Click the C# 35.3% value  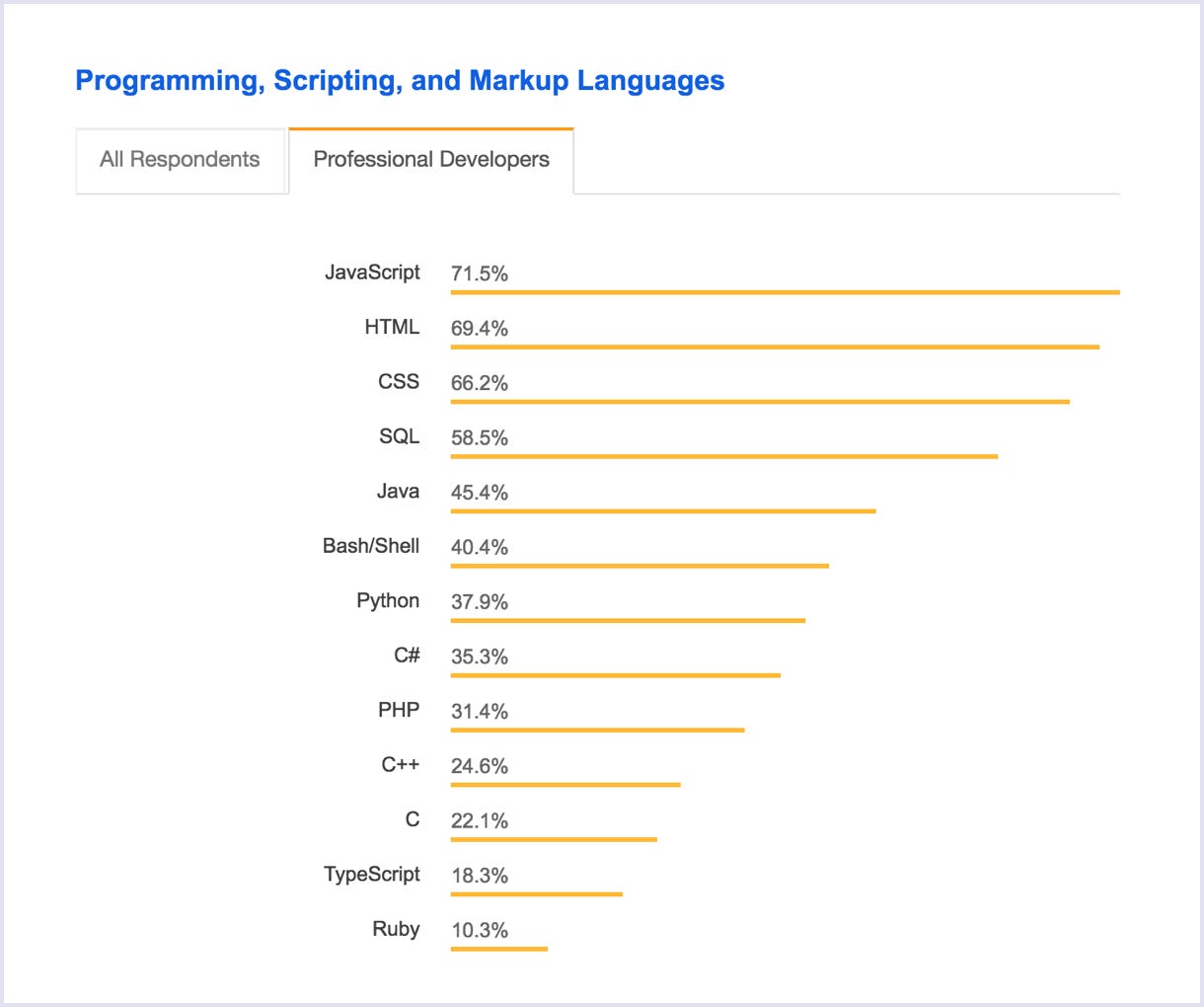tap(479, 656)
